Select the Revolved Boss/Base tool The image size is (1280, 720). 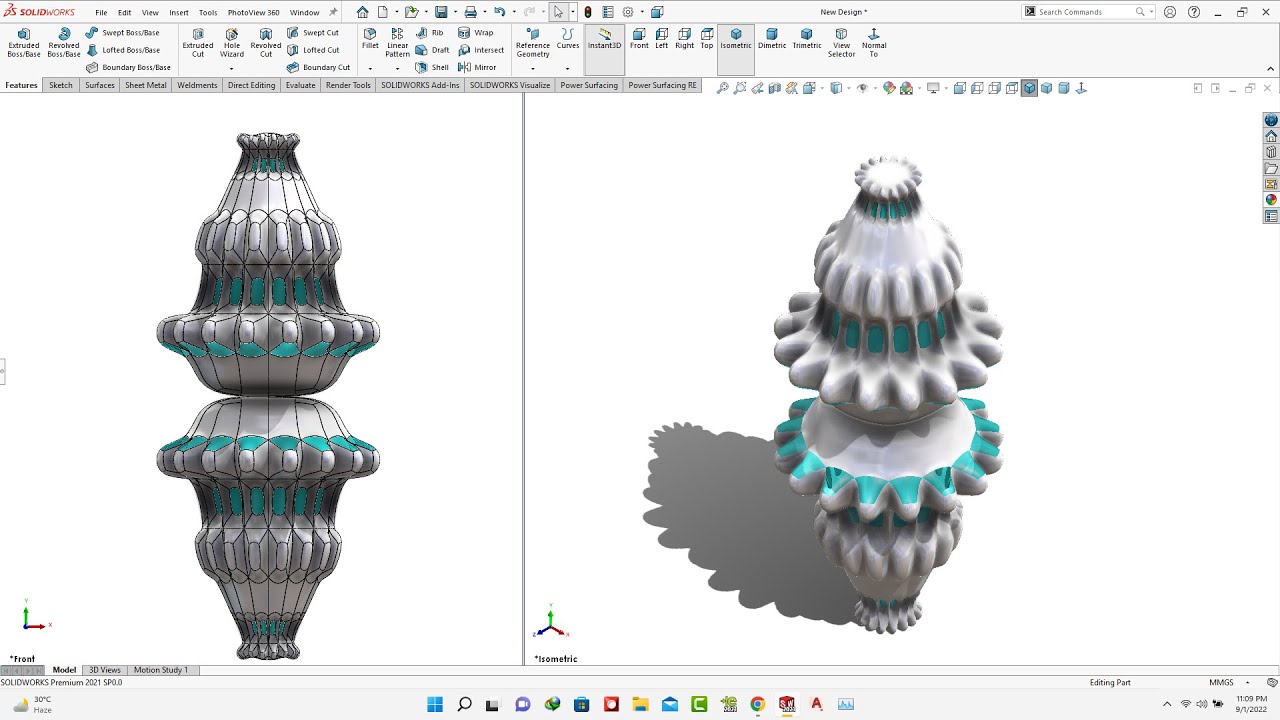[x=64, y=43]
